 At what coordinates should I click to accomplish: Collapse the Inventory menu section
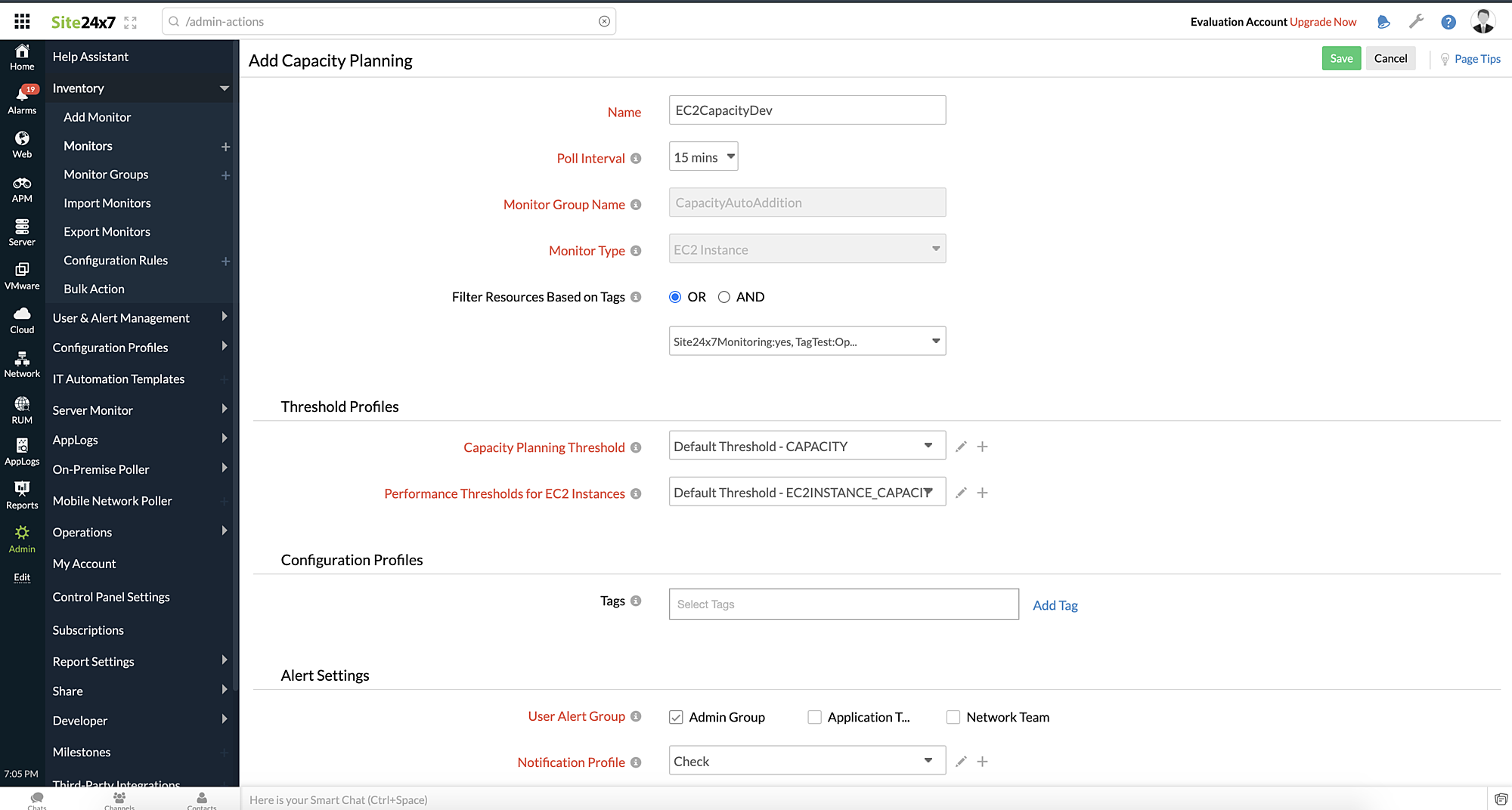tap(224, 88)
